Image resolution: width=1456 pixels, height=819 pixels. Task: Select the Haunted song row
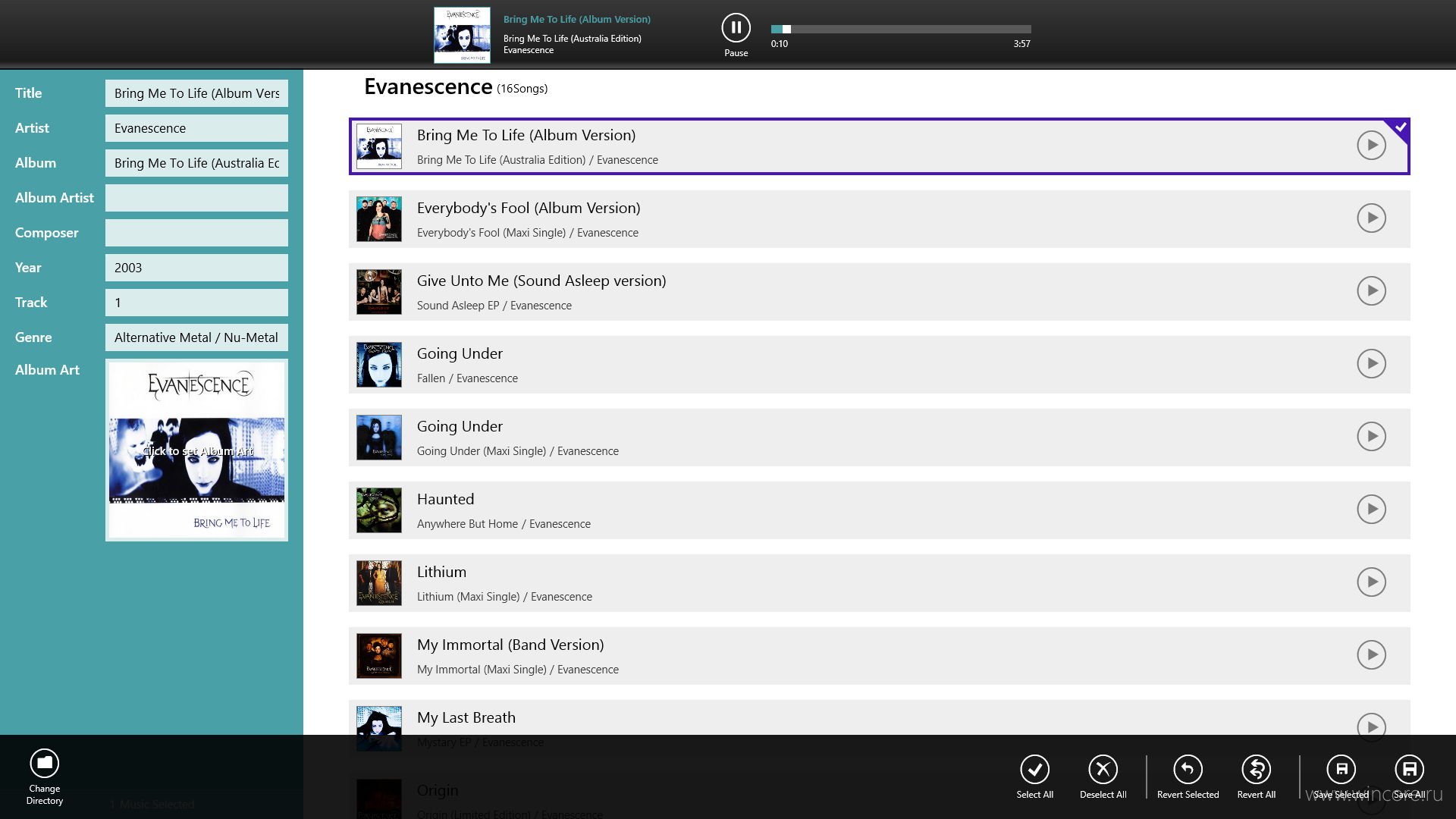click(x=879, y=510)
